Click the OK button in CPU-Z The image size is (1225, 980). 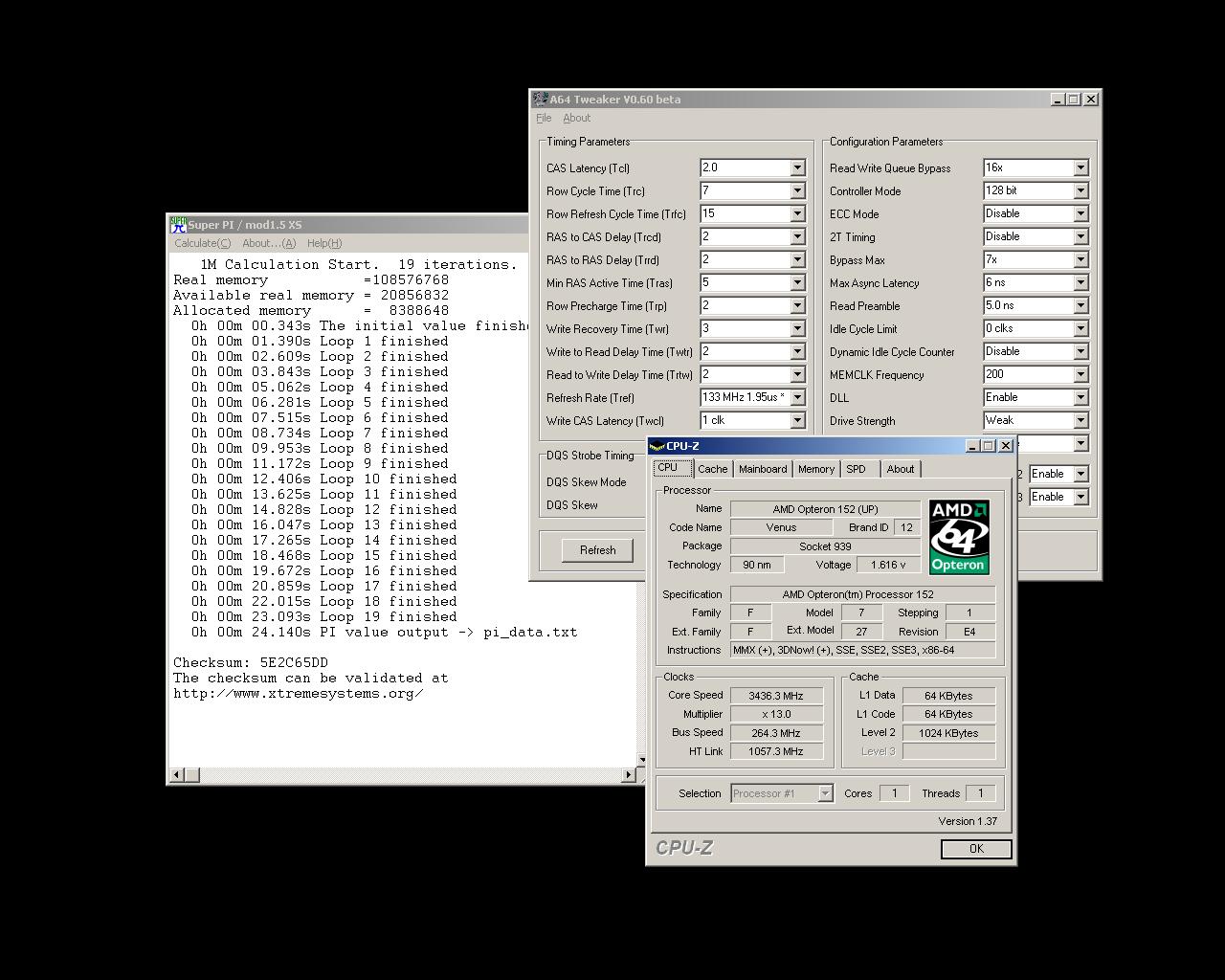(976, 849)
